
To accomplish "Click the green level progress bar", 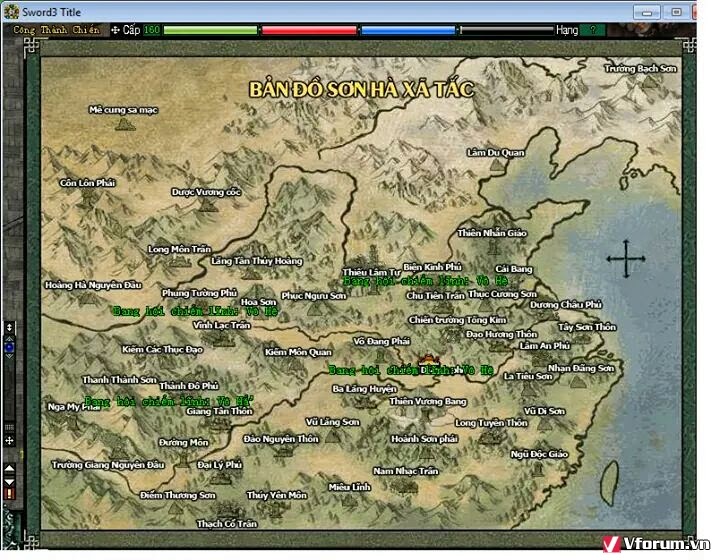I will tap(211, 30).
